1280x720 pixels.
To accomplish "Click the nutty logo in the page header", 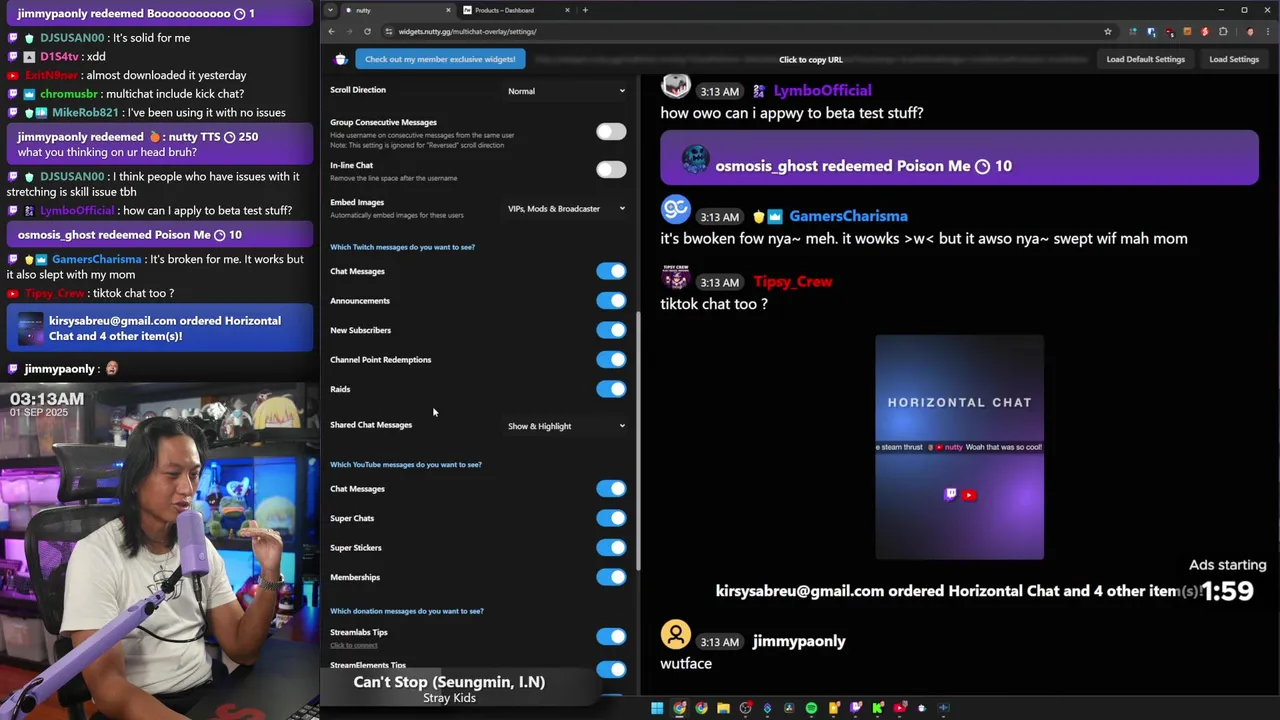I will coord(341,59).
